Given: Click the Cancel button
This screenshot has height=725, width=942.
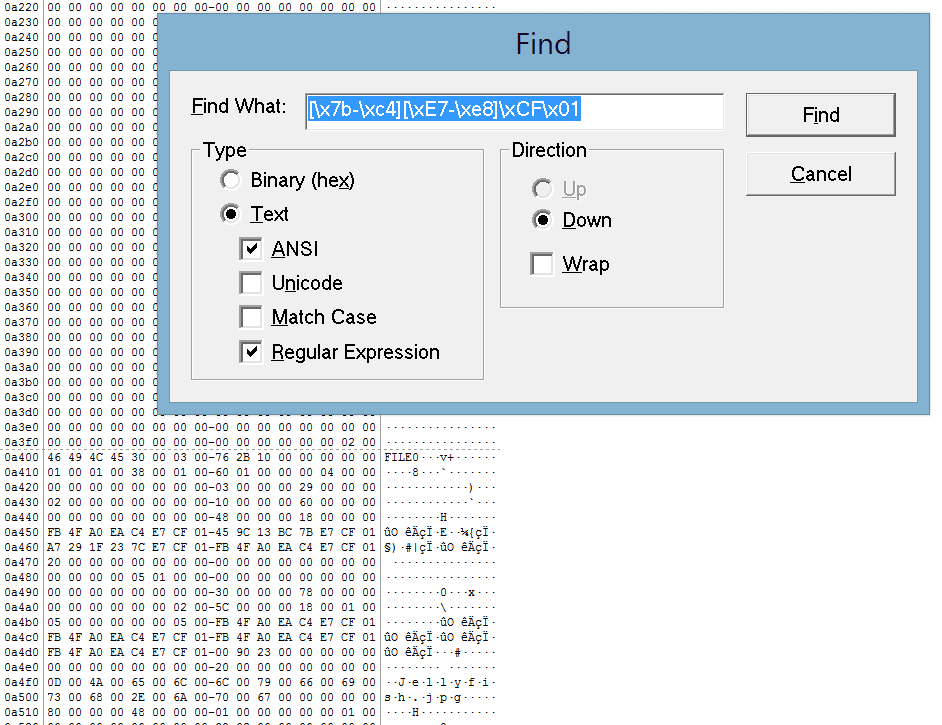Looking at the screenshot, I should pyautogui.click(x=820, y=174).
